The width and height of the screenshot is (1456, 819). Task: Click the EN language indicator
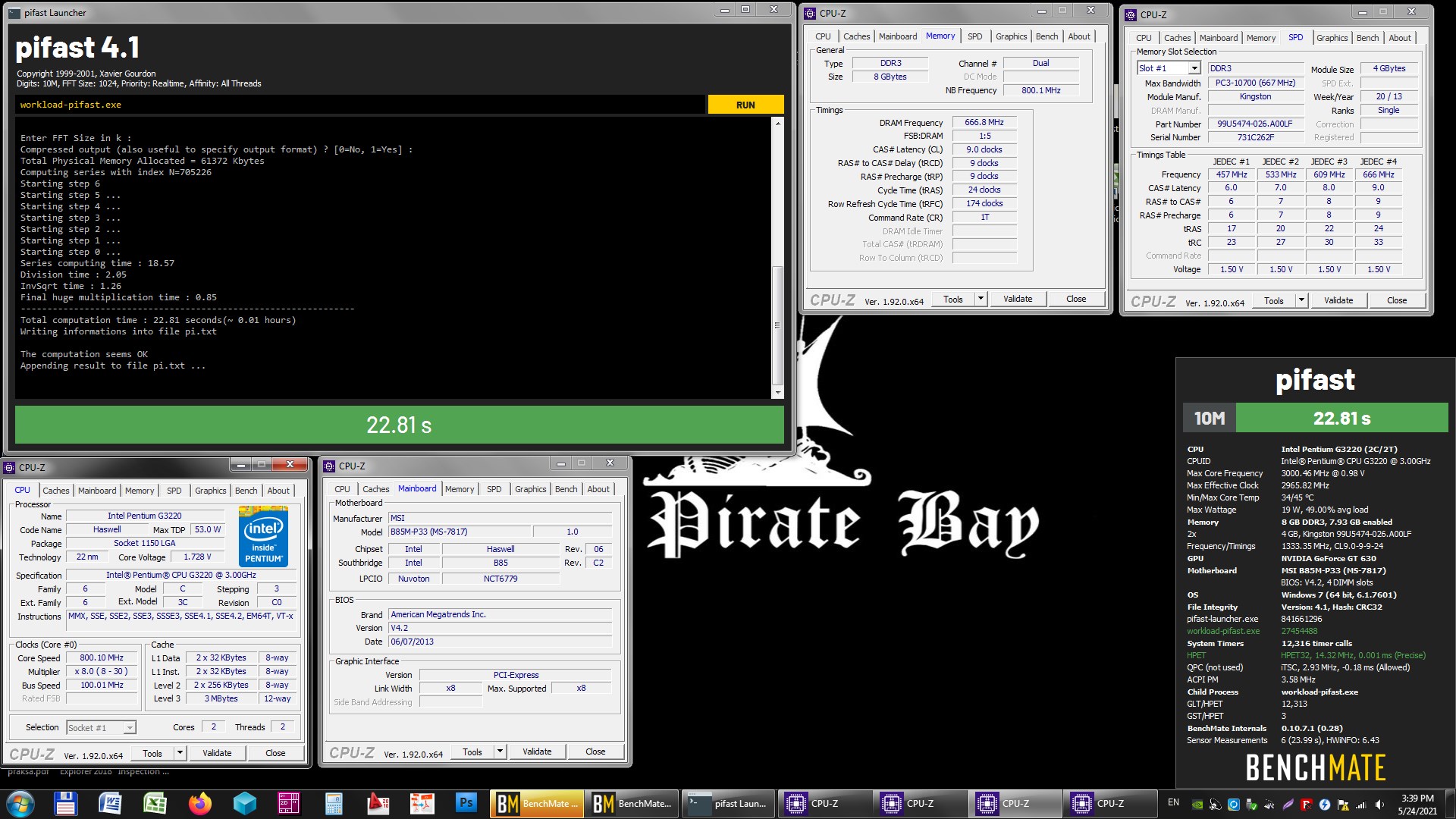tap(1173, 802)
